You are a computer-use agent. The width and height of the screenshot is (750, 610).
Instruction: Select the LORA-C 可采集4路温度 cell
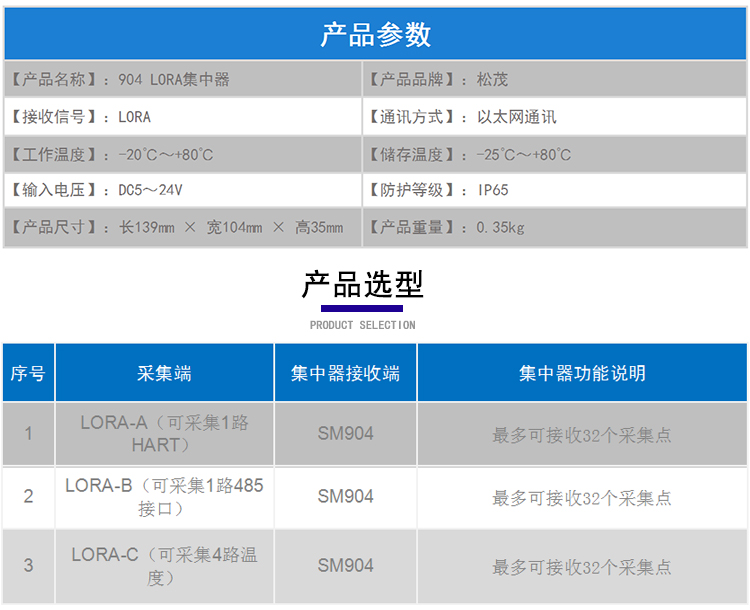tap(165, 566)
